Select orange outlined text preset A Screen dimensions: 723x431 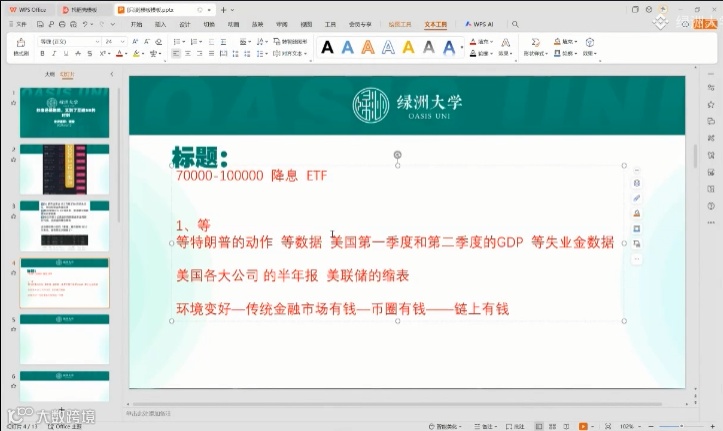coord(368,47)
